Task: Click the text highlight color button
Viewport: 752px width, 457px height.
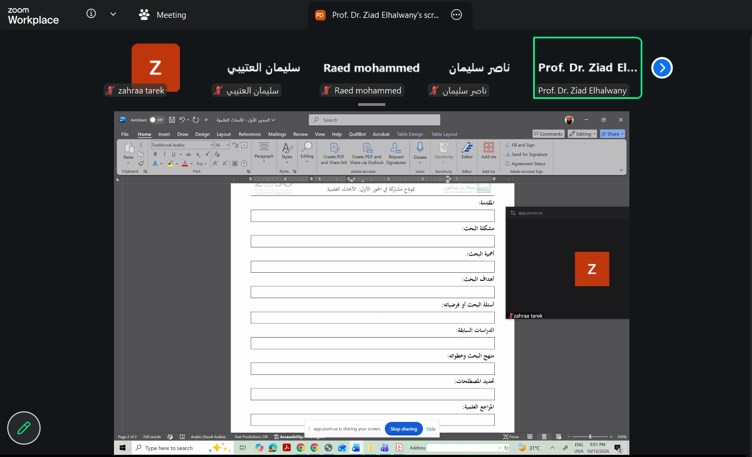Action: pyautogui.click(x=170, y=164)
